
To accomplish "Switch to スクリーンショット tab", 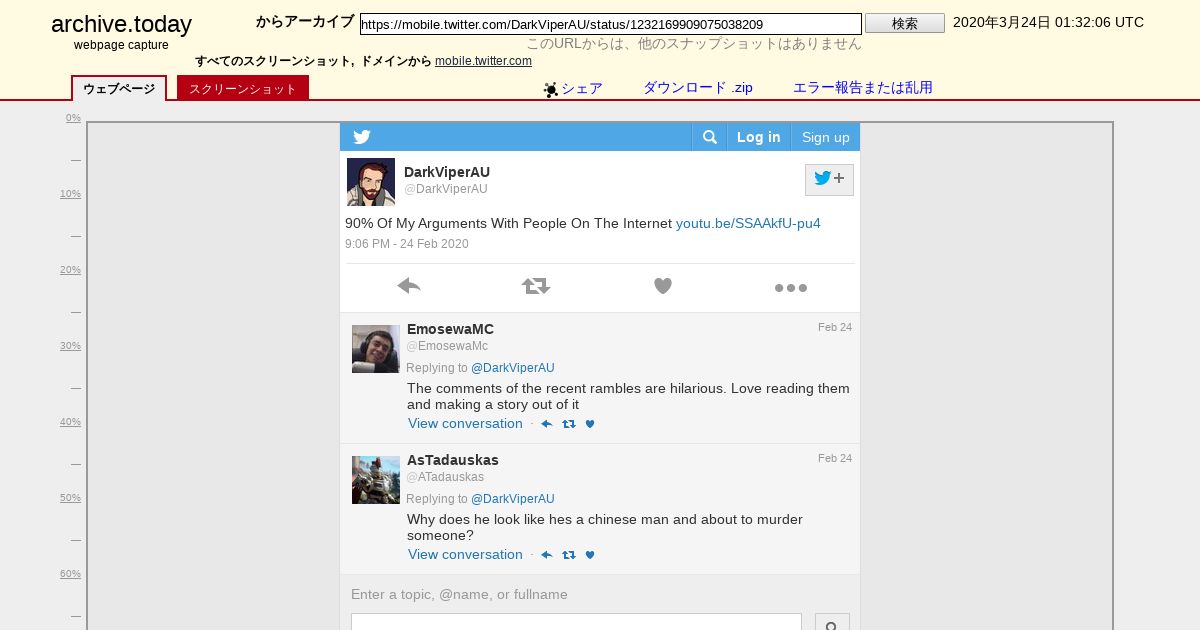I will point(243,89).
